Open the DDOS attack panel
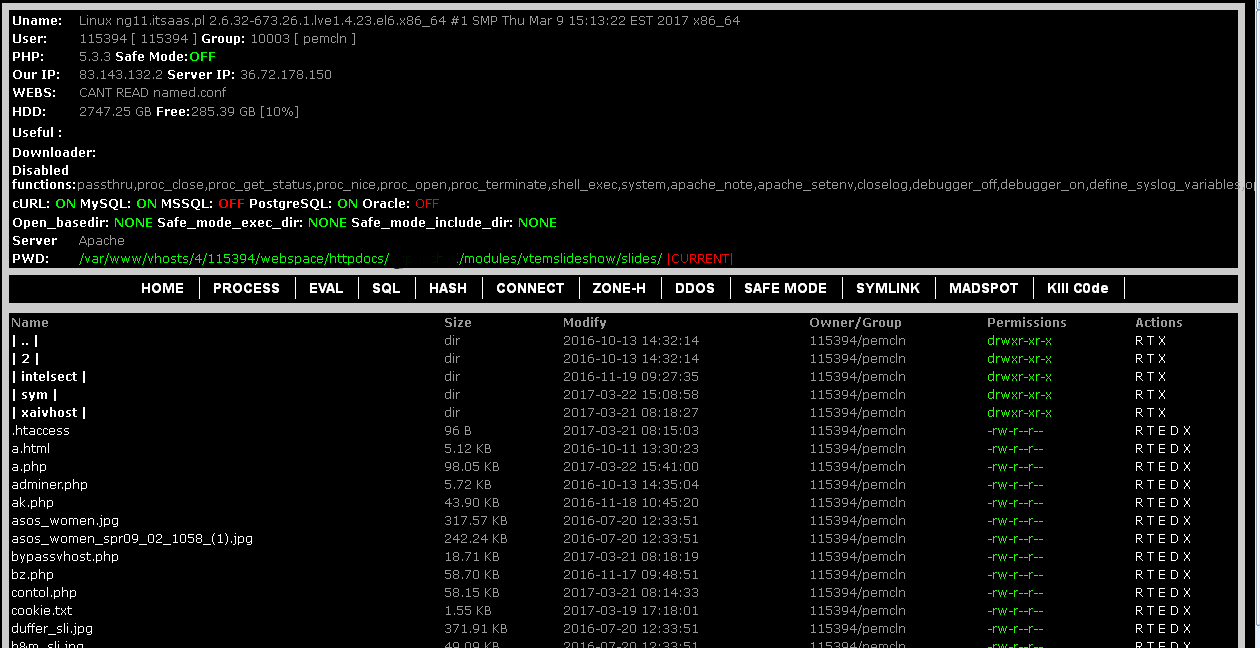This screenshot has height=648, width=1260. coord(695,288)
